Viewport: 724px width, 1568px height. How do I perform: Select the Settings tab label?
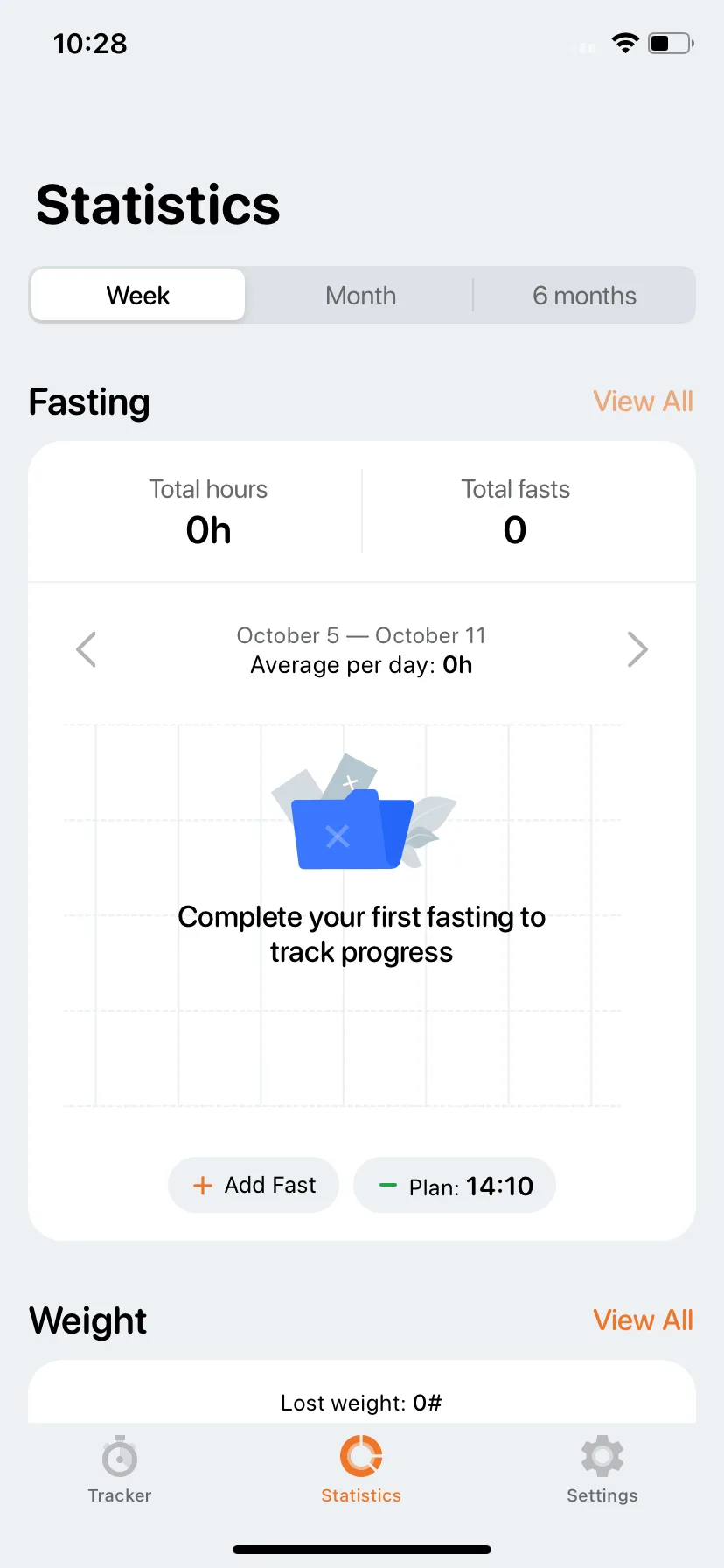pos(602,1495)
